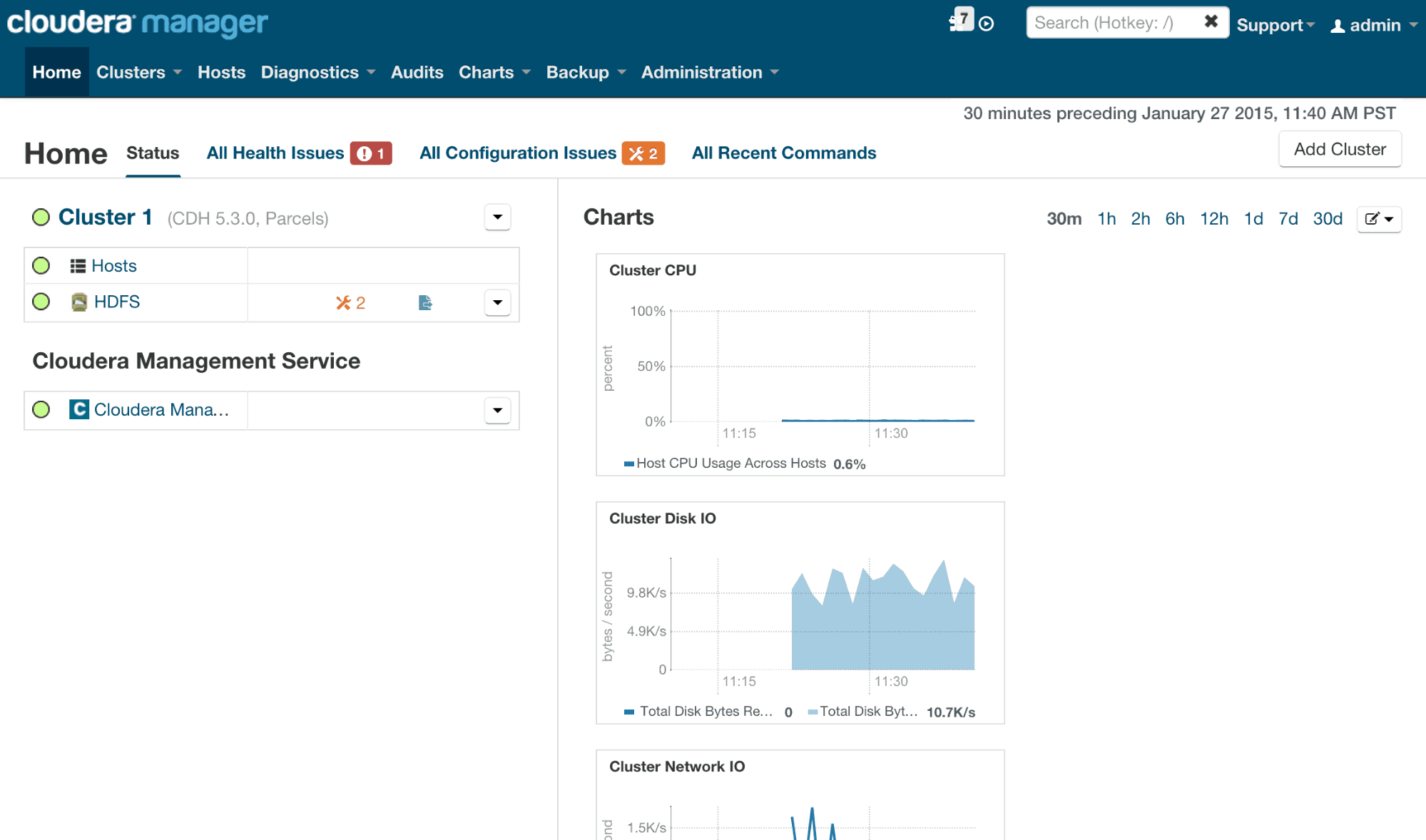
Task: Switch to the Status tab
Action: tap(152, 153)
